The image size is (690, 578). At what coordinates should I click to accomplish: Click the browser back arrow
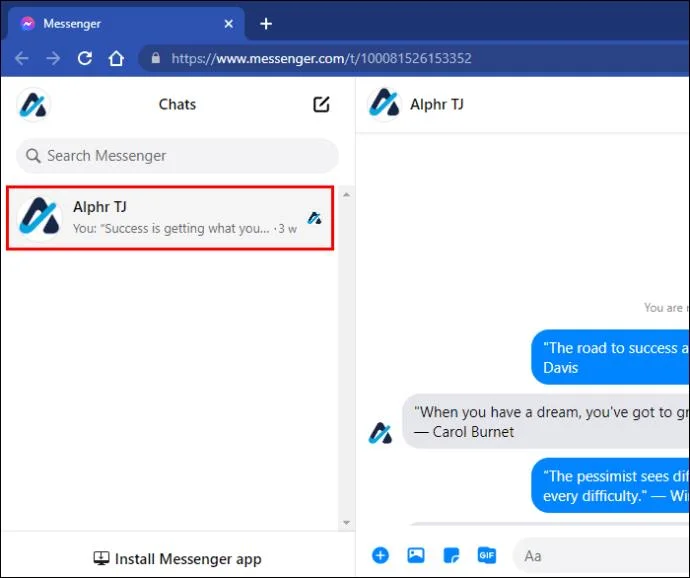click(22, 58)
